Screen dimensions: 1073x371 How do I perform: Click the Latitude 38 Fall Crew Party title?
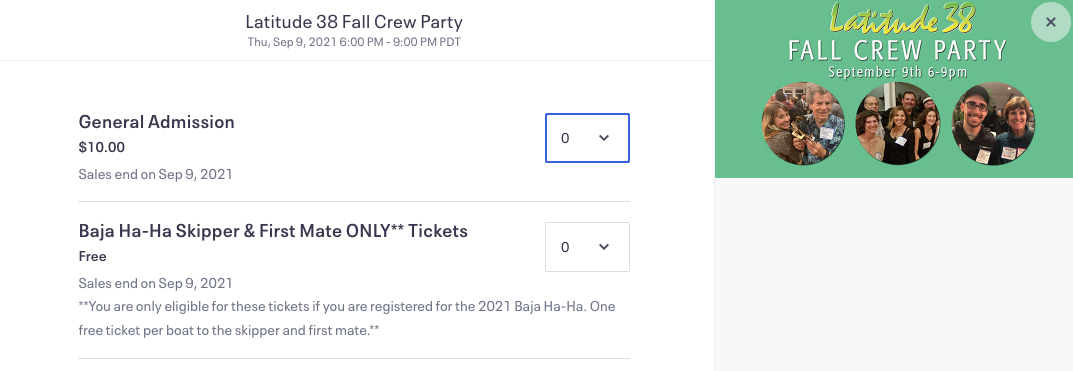point(354,21)
